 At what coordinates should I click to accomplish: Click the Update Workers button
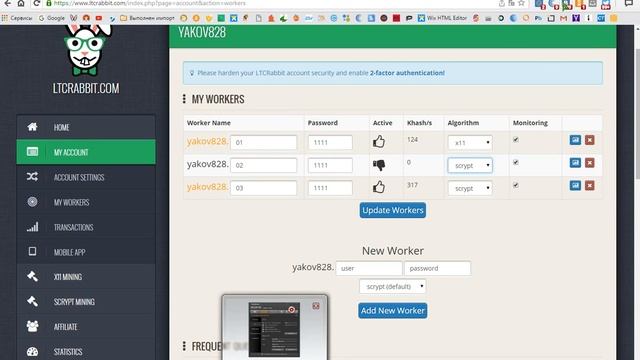pyautogui.click(x=393, y=210)
